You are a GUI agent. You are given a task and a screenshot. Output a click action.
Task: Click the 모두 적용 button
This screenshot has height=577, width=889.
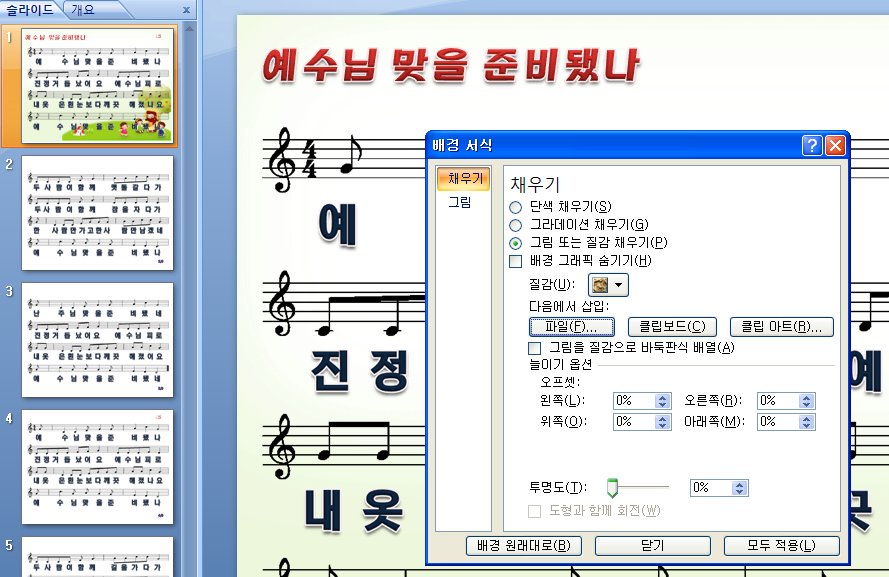pyautogui.click(x=781, y=546)
